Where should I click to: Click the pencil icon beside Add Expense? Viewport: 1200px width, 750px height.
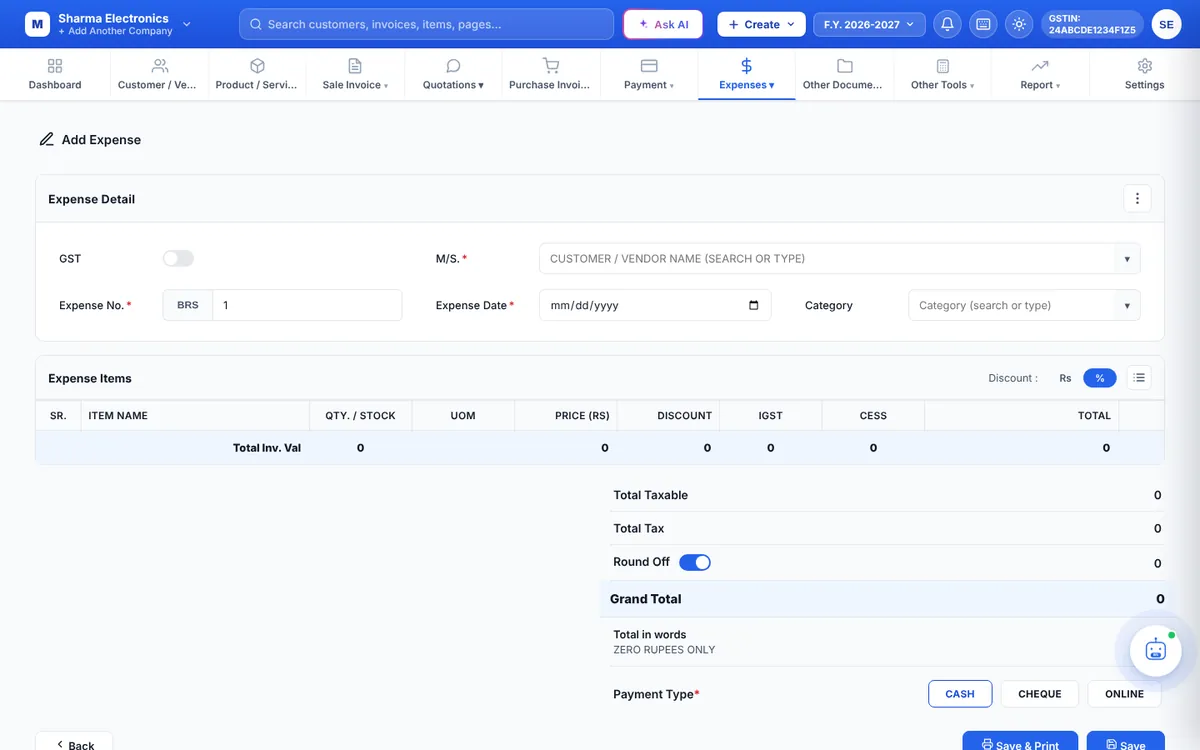(x=46, y=139)
